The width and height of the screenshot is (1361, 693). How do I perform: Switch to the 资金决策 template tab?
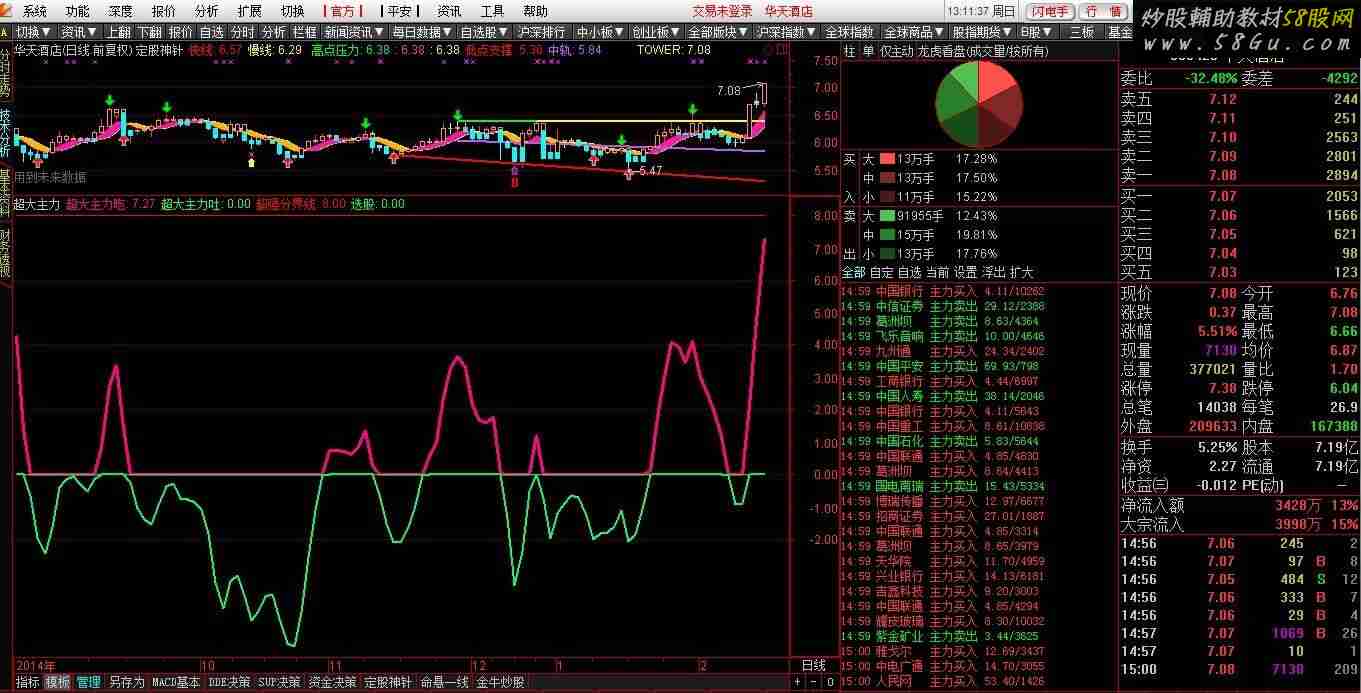point(333,683)
